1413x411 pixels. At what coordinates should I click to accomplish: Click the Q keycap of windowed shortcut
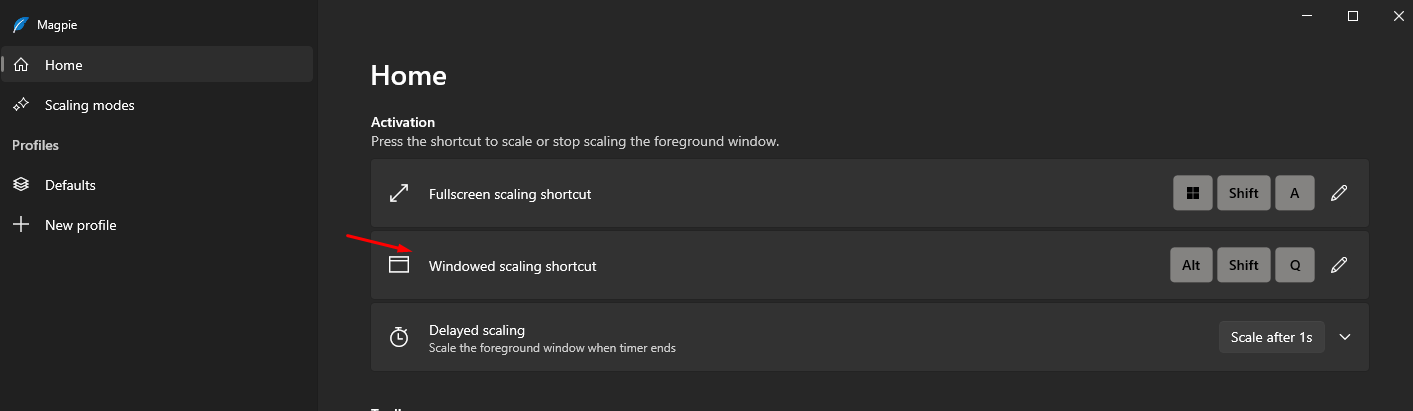(x=1295, y=265)
